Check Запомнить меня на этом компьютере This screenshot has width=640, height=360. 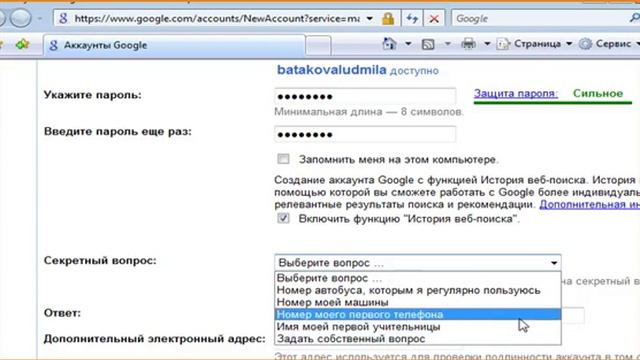pyautogui.click(x=283, y=159)
